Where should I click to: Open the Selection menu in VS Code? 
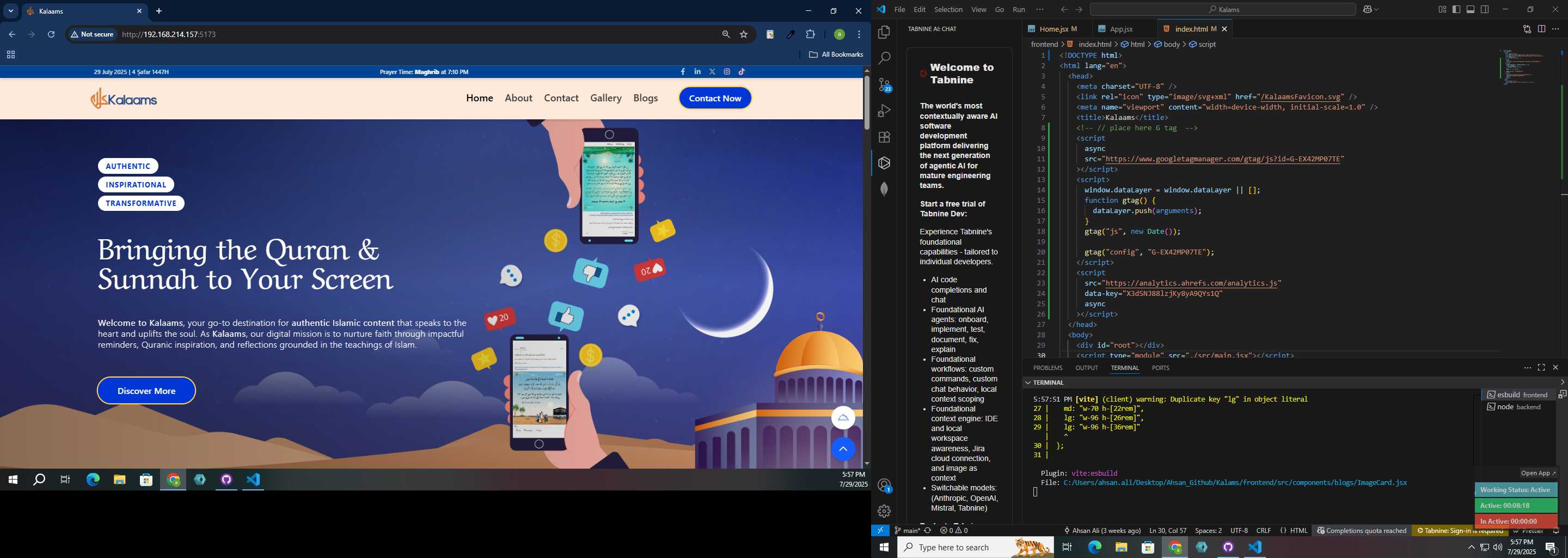point(948,10)
